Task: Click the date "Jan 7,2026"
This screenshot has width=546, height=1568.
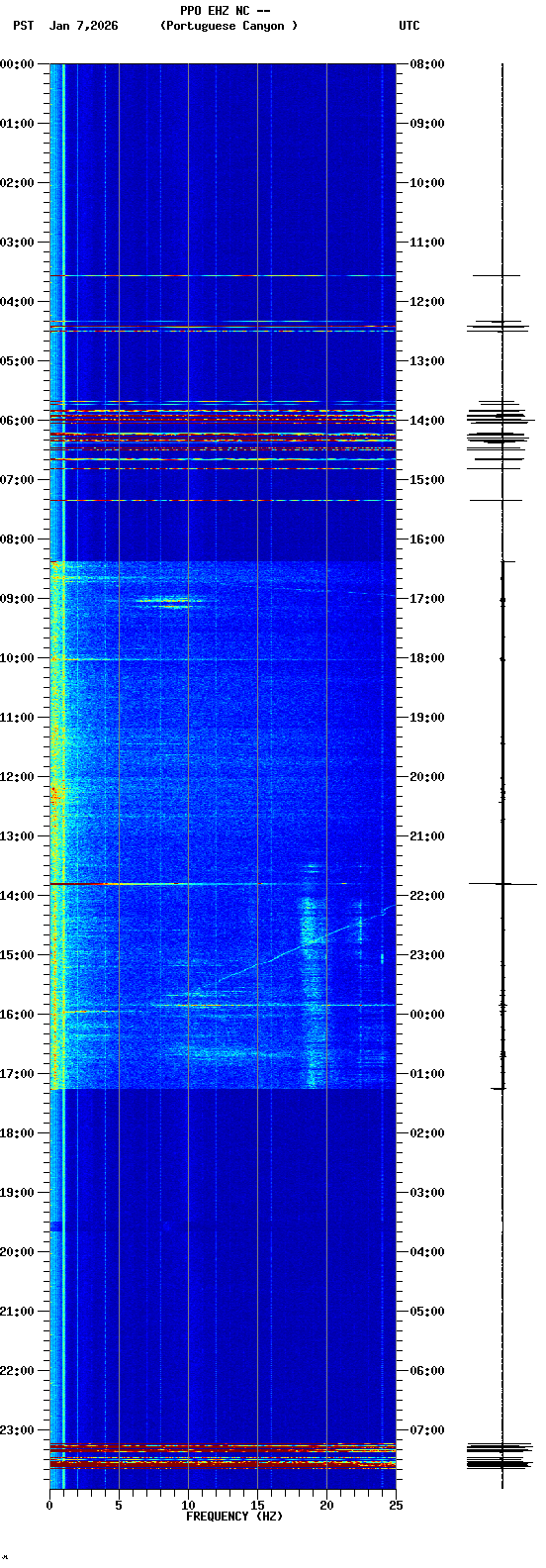Action: (84, 26)
